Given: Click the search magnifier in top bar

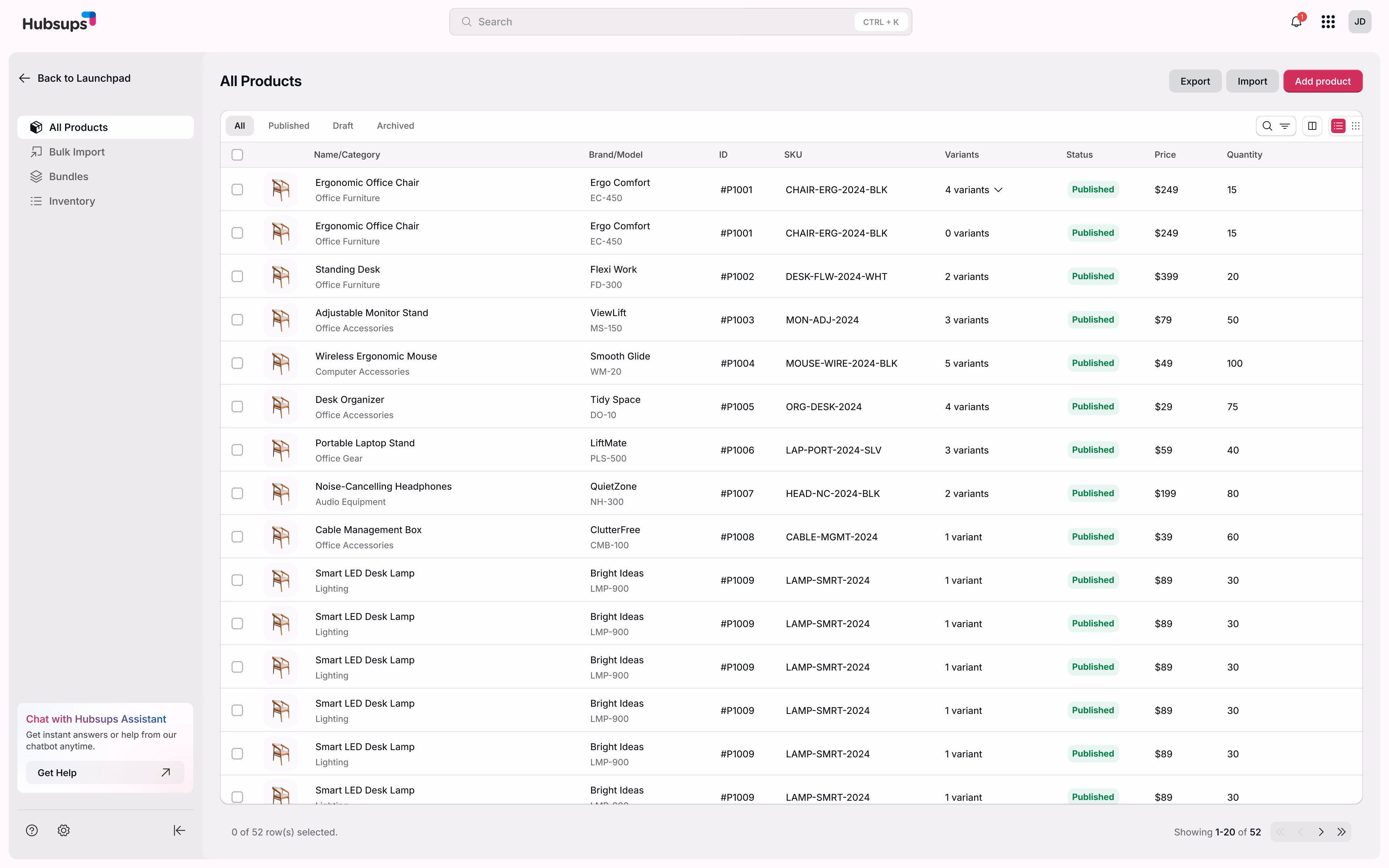Looking at the screenshot, I should coord(467,22).
